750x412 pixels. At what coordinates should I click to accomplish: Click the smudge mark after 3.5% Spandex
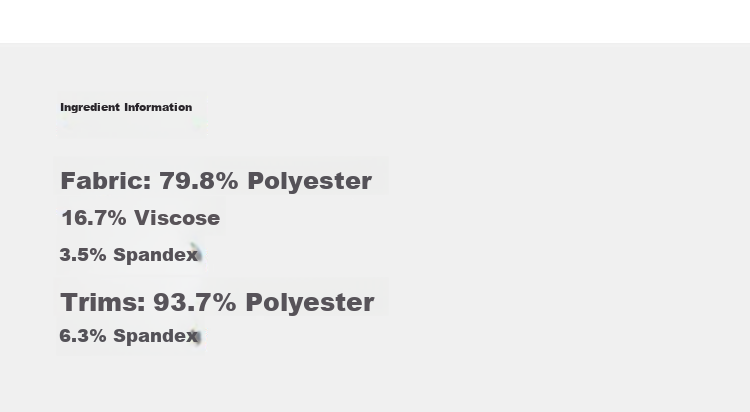click(x=197, y=252)
